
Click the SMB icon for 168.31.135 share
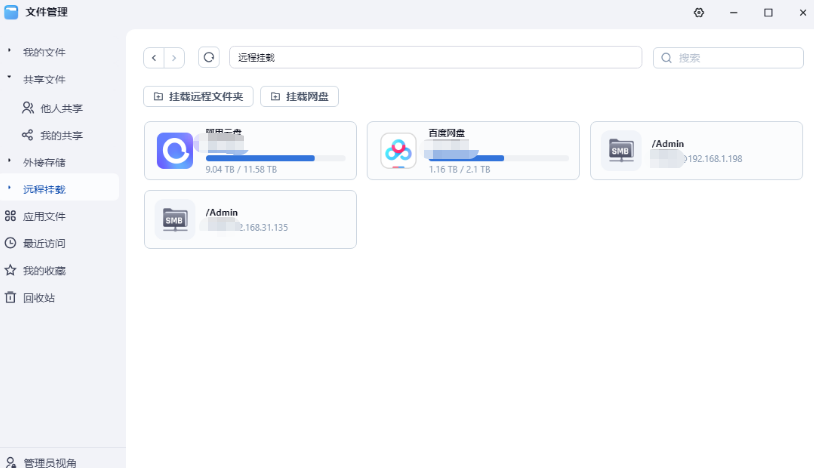pyautogui.click(x=175, y=219)
